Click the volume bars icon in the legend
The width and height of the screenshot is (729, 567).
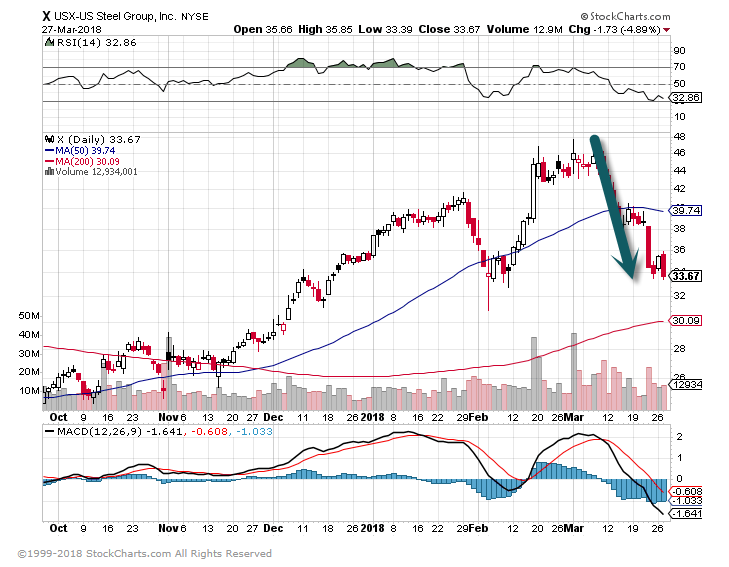(49, 171)
